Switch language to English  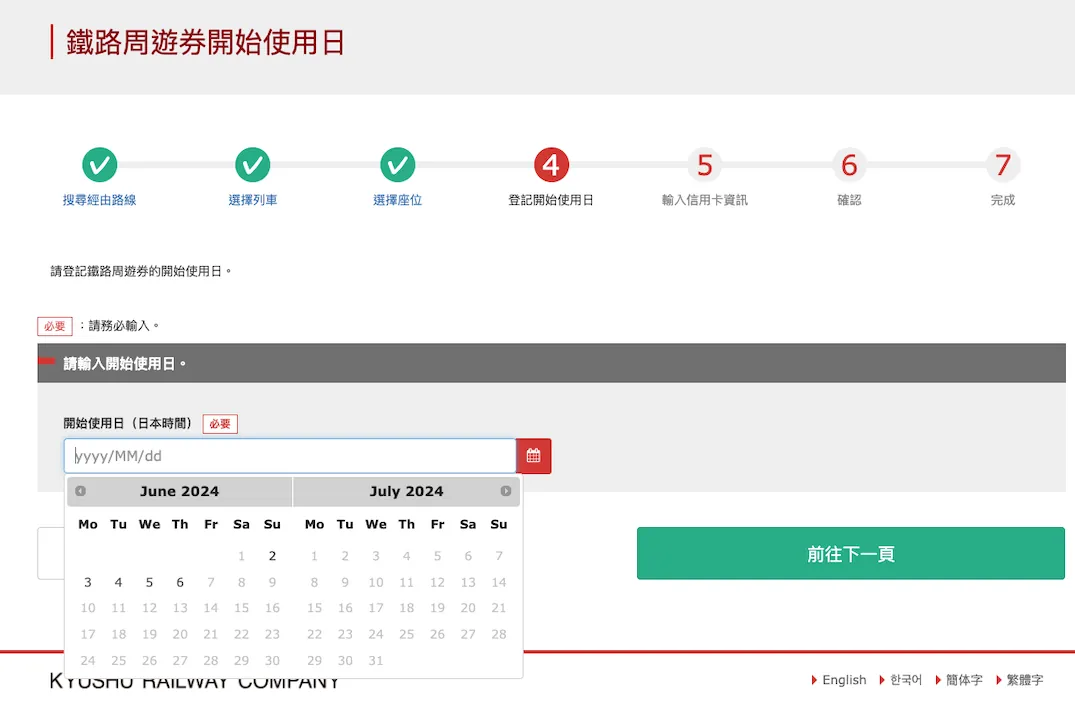click(x=843, y=680)
